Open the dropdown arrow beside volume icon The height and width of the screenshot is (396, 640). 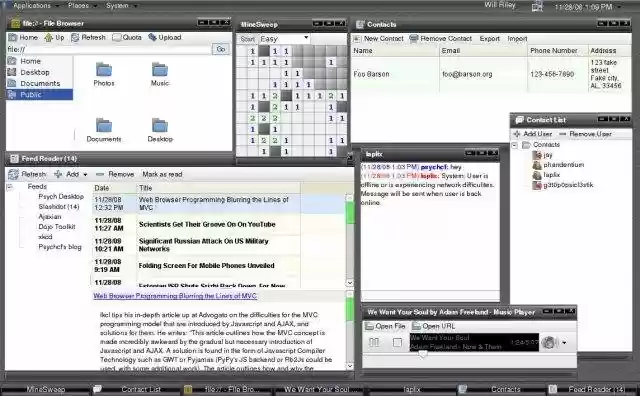tap(564, 343)
